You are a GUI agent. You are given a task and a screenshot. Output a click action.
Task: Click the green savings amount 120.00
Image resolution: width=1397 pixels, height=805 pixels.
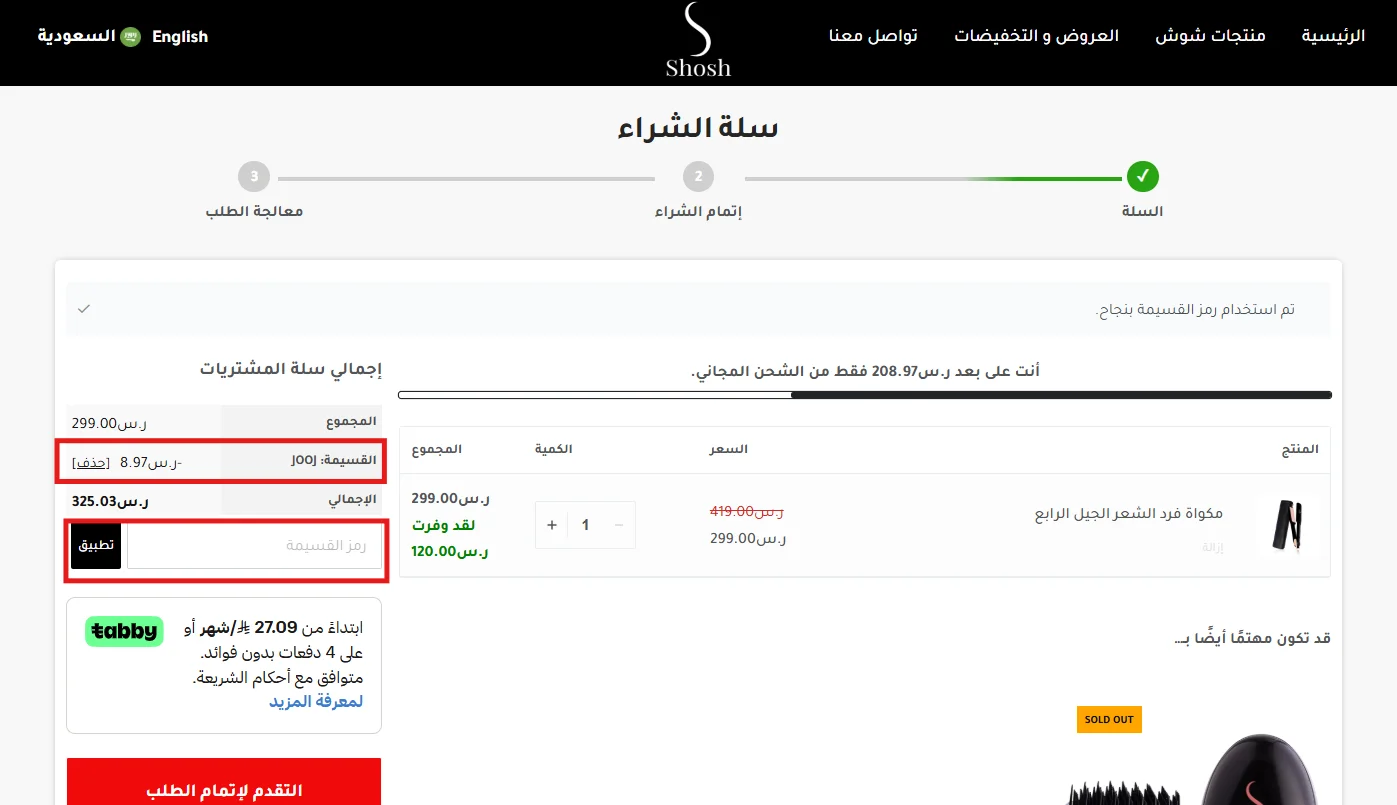(451, 551)
